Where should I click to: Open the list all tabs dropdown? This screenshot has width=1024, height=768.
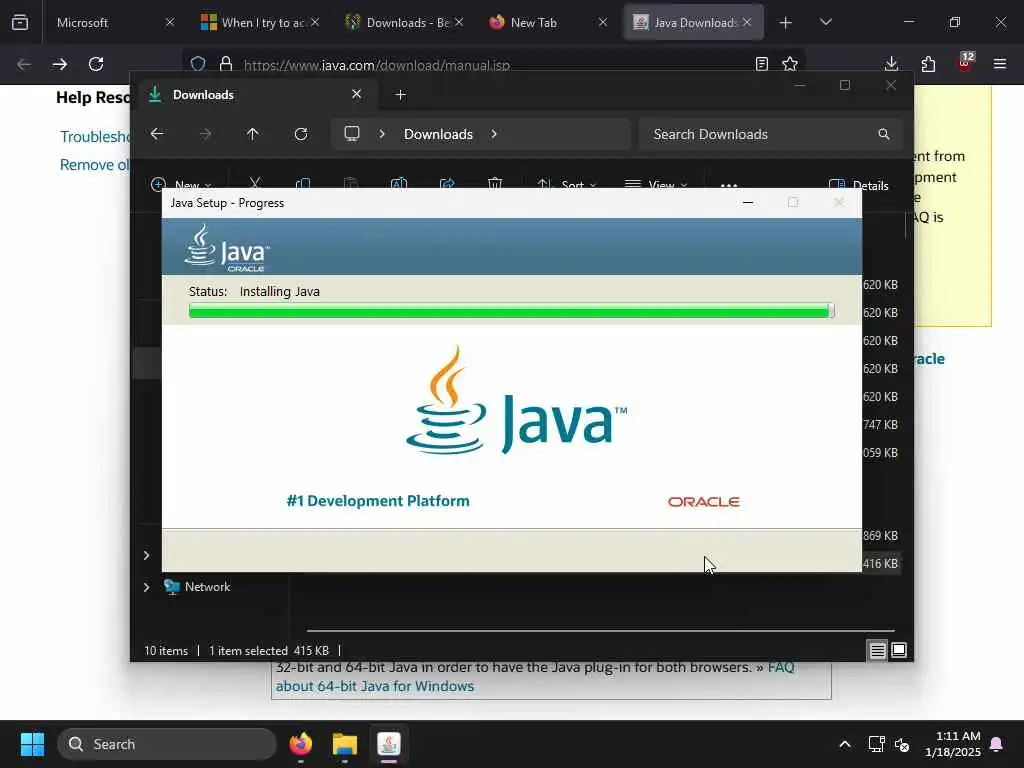coord(825,23)
